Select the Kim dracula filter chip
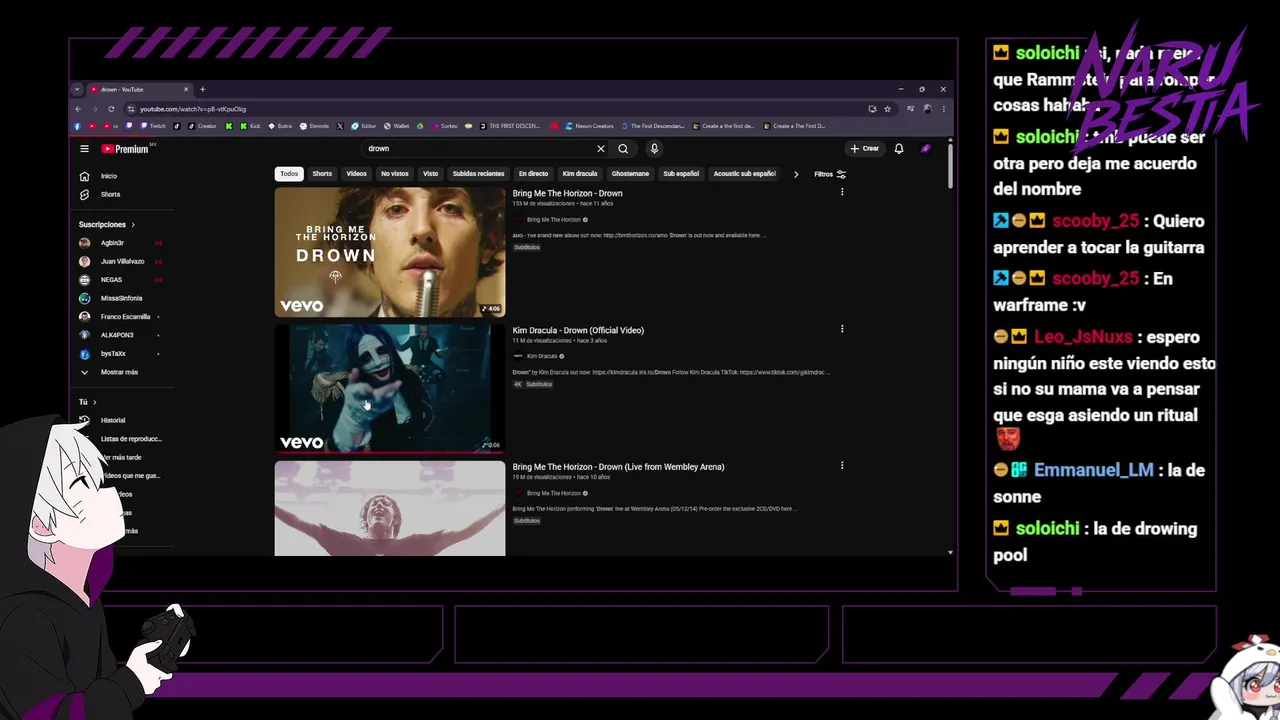 click(580, 174)
